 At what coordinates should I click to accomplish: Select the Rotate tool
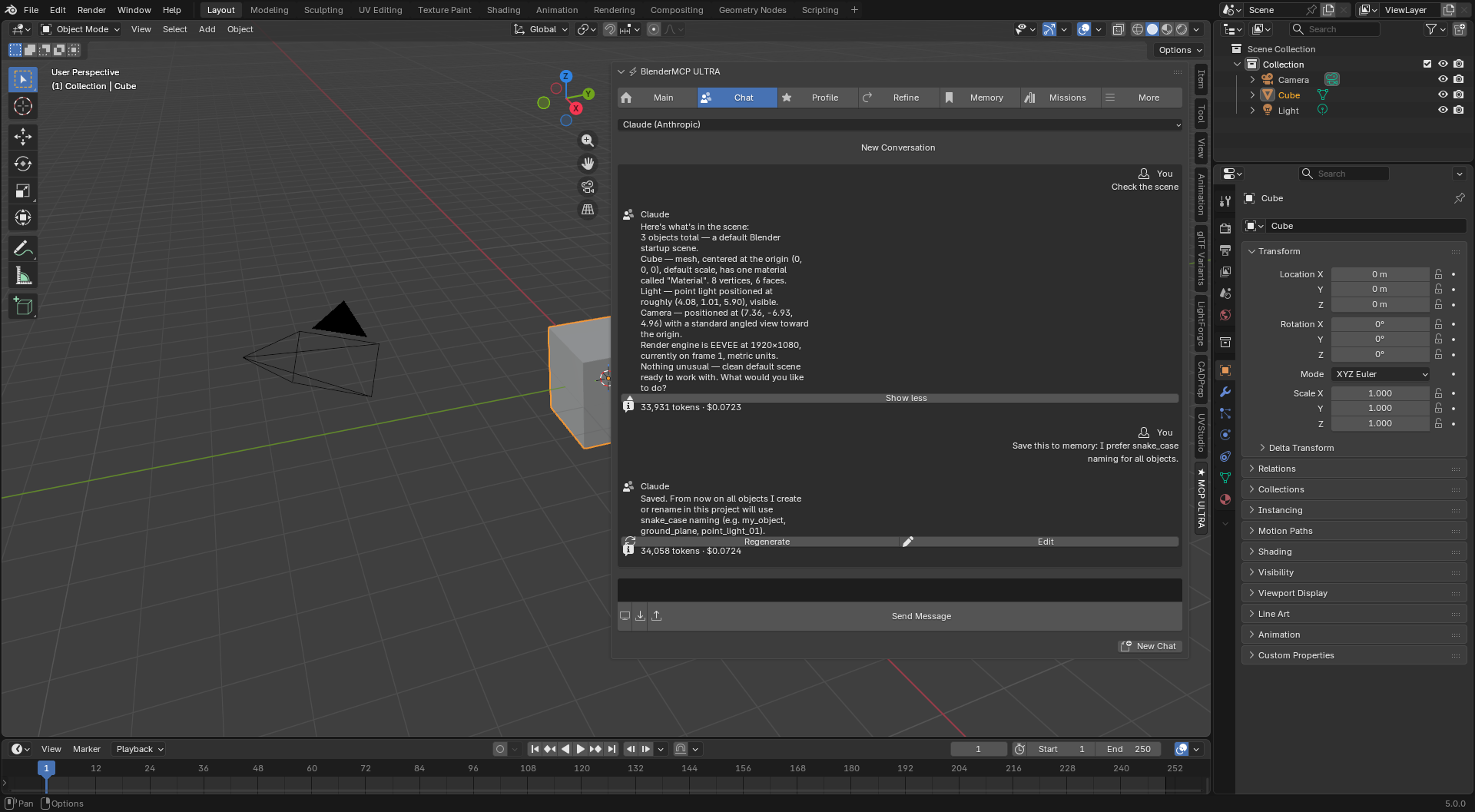click(23, 164)
